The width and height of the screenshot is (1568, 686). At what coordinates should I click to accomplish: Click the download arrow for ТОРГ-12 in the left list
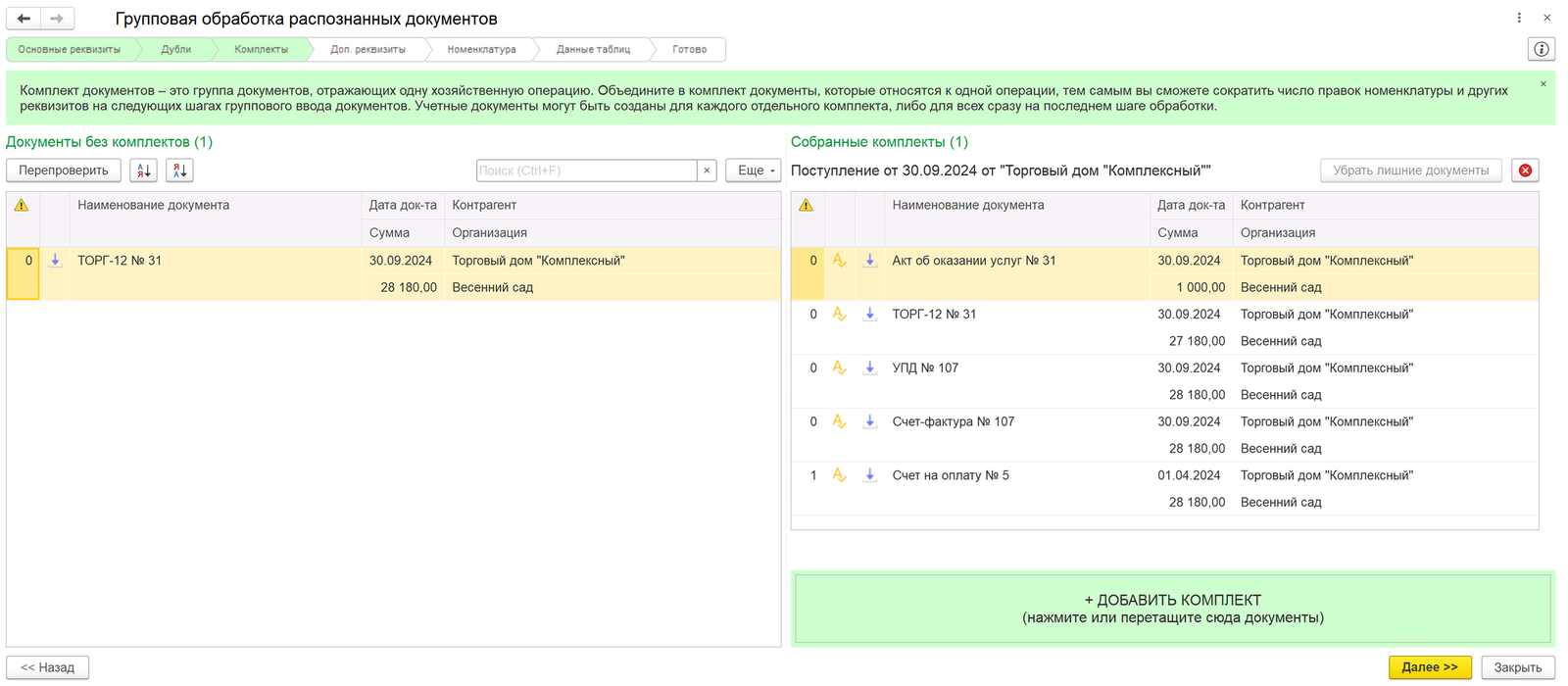point(56,261)
